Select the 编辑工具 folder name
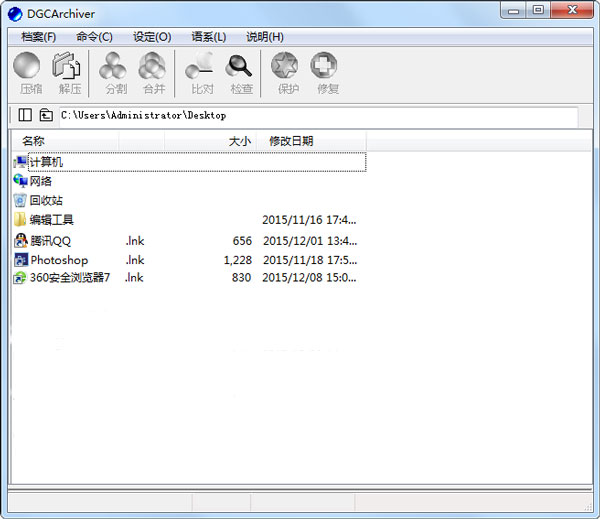600x519 pixels. (x=52, y=220)
